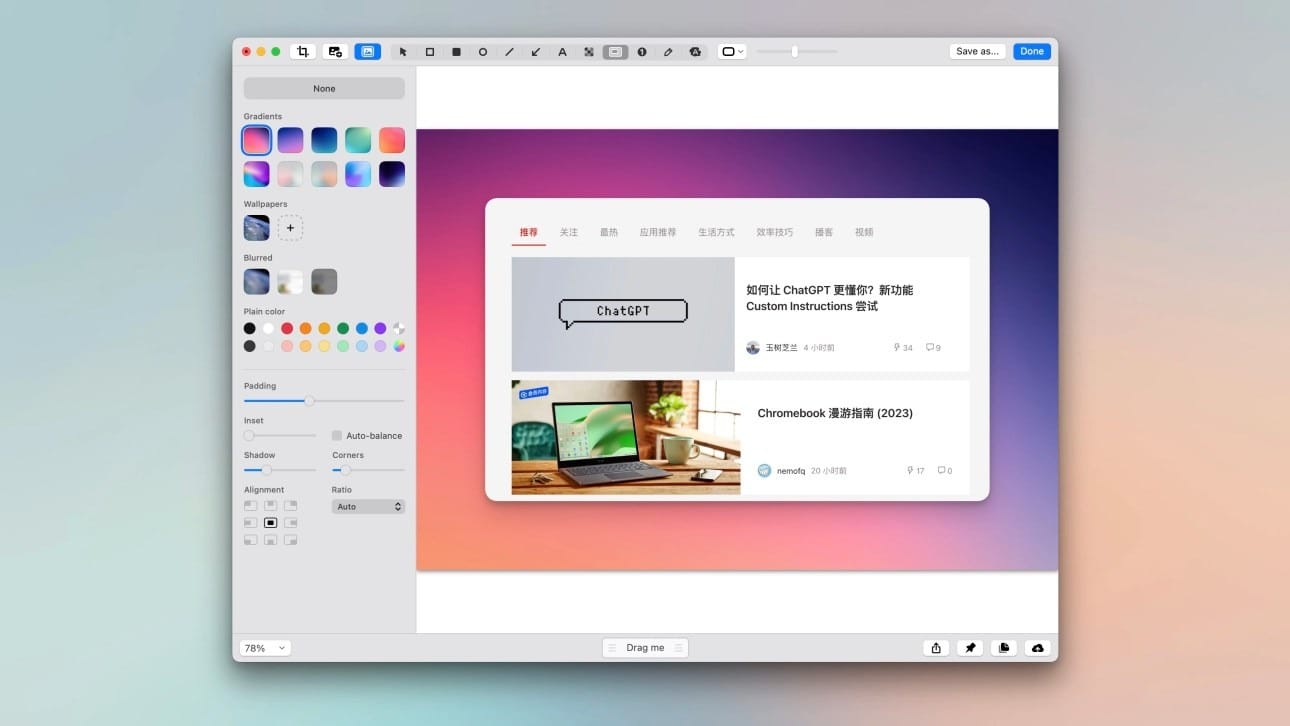Select the crop tool in the toolbar
Screen dimensions: 1290x726
[x=302, y=52]
